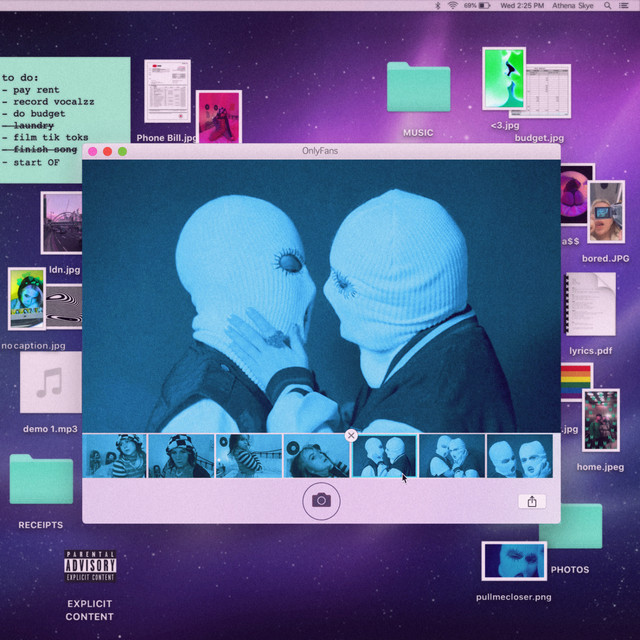Select the bored.JPG photo file
640x640 pixels.
point(606,212)
